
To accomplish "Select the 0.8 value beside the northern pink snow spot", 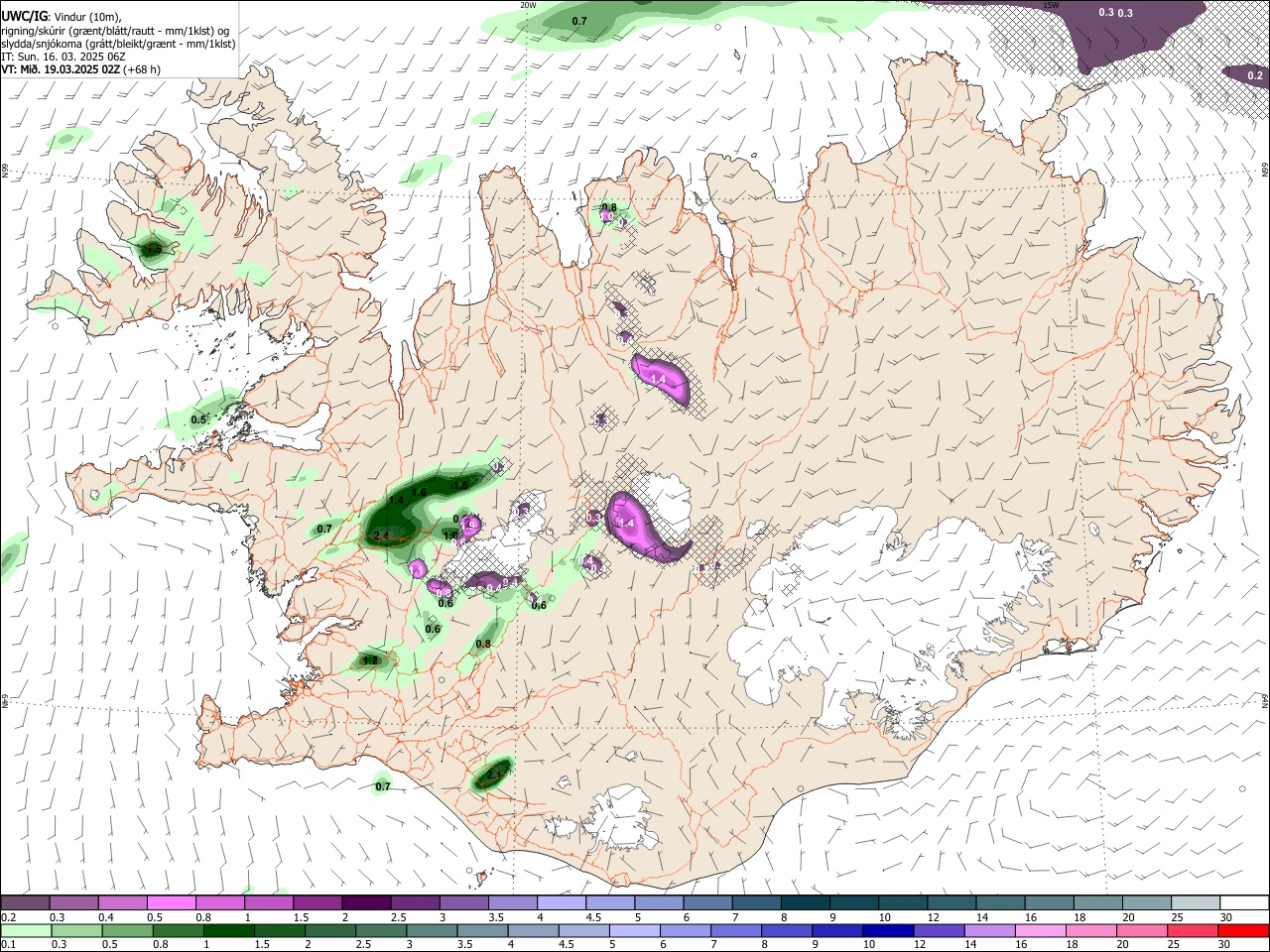I will click(x=609, y=208).
